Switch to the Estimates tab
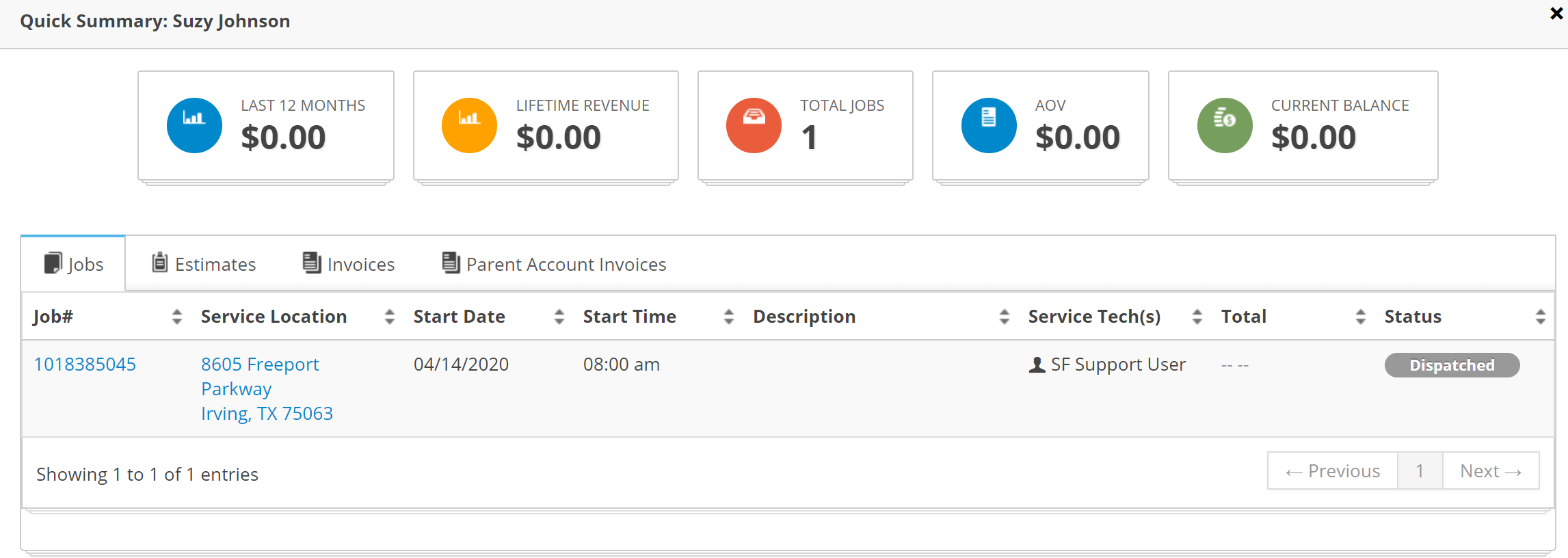Image resolution: width=1568 pixels, height=558 pixels. point(204,264)
